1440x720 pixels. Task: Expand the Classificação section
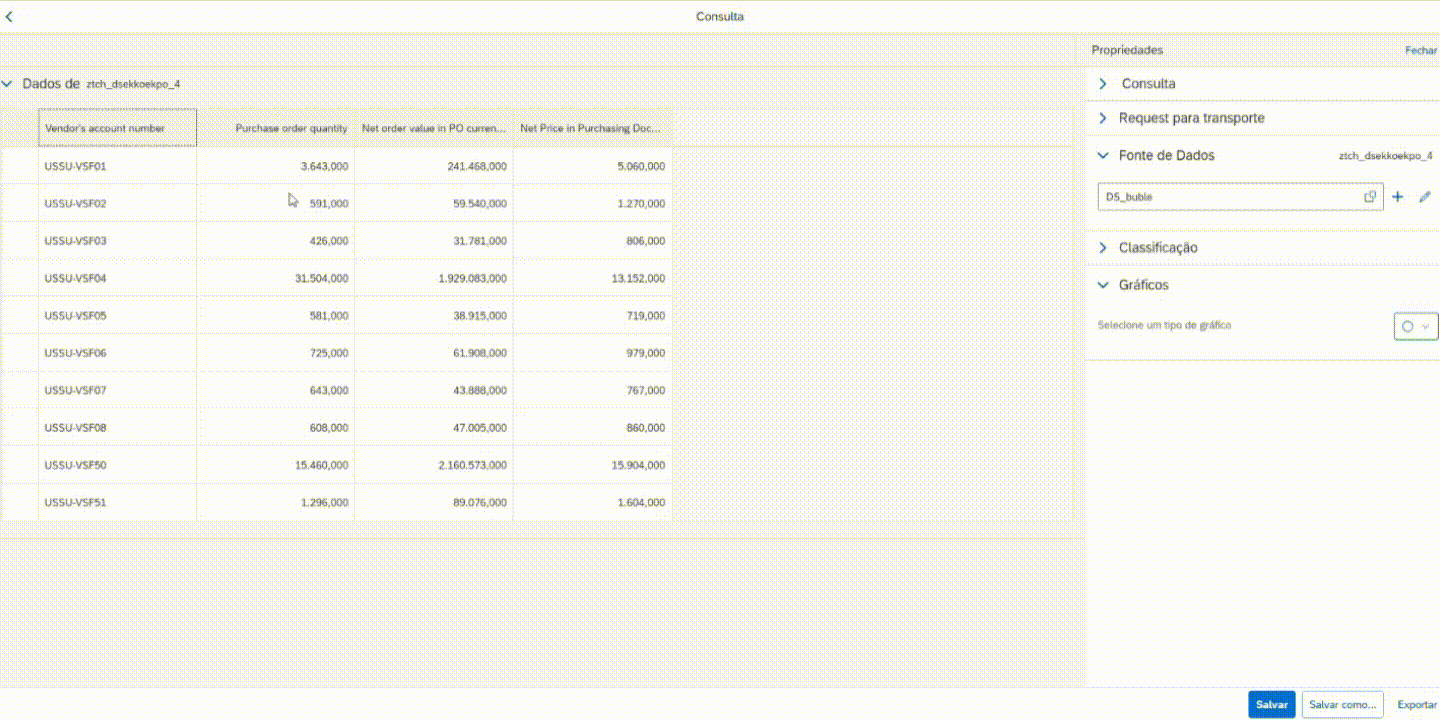[1103, 248]
